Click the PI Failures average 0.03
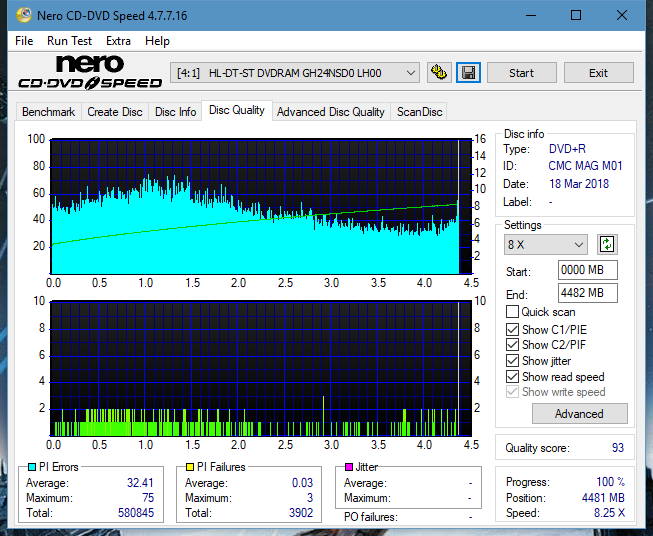Viewport: 653px width, 536px height. click(302, 483)
